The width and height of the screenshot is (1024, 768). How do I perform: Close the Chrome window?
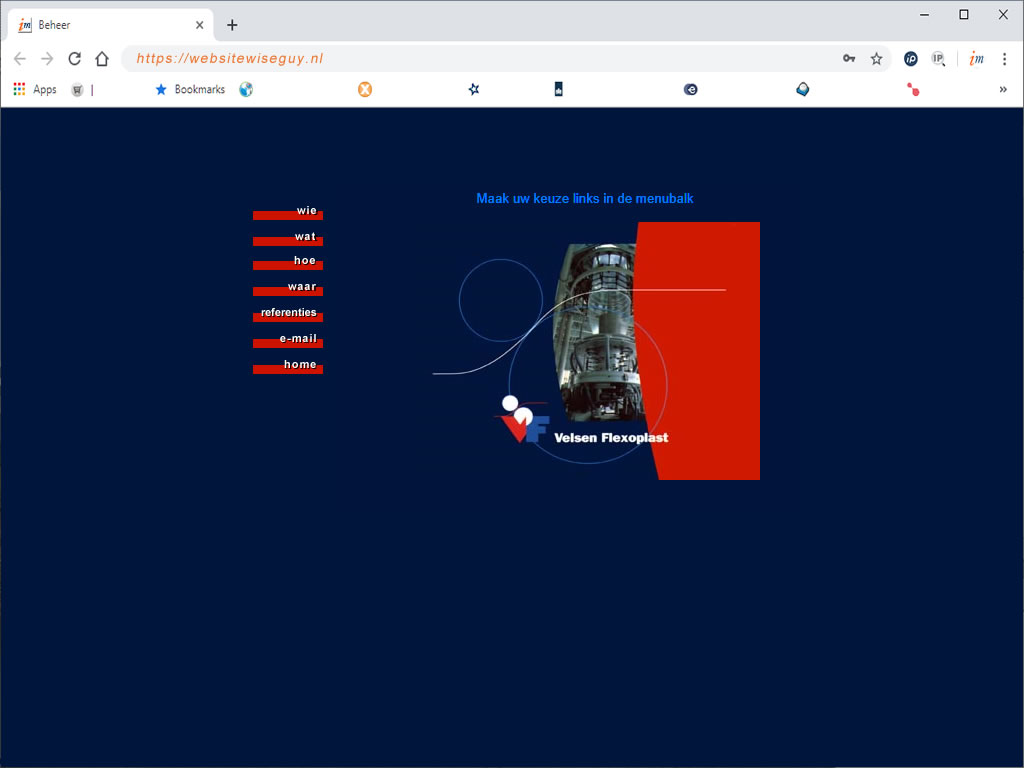point(1003,14)
